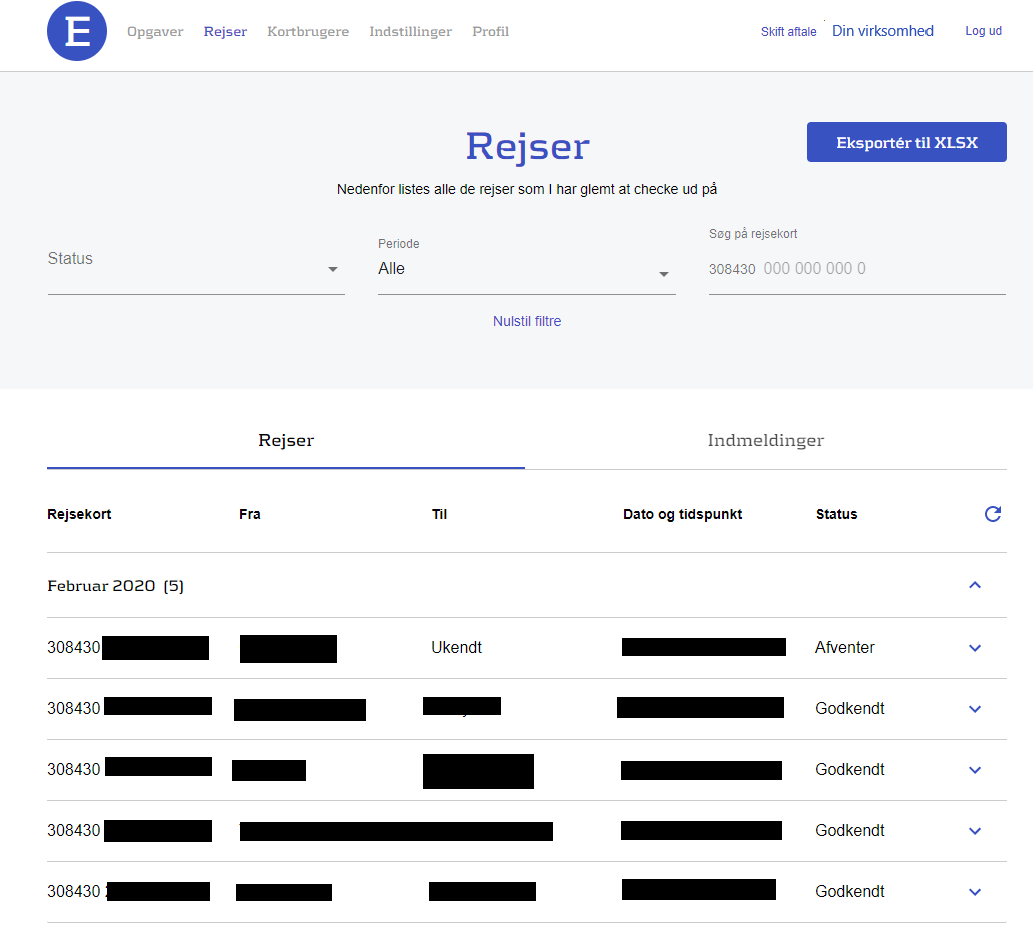Click the blue E logo icon
This screenshot has width=1033, height=935.
[77, 32]
